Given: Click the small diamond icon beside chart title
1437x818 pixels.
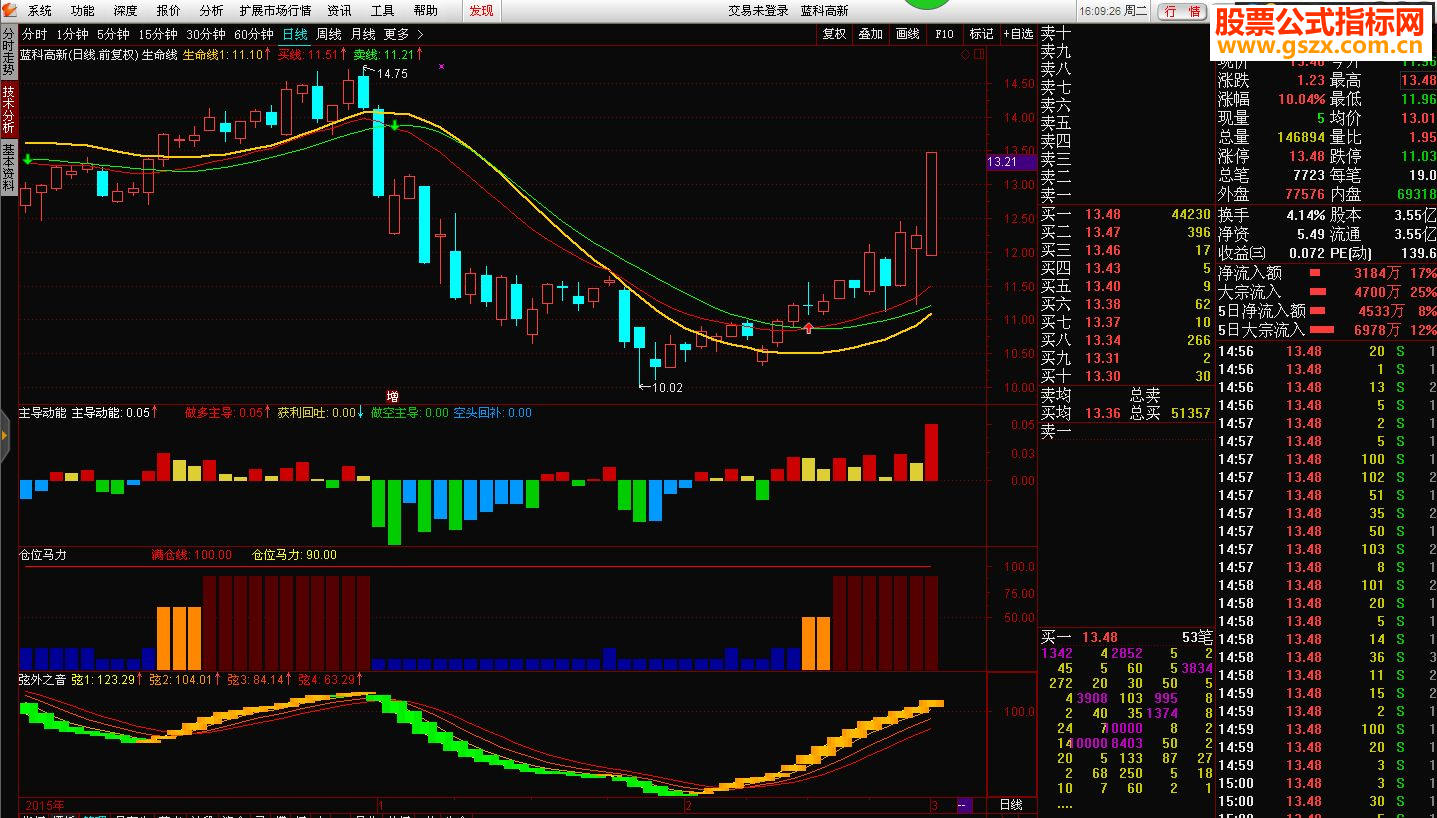Looking at the screenshot, I should point(965,55).
